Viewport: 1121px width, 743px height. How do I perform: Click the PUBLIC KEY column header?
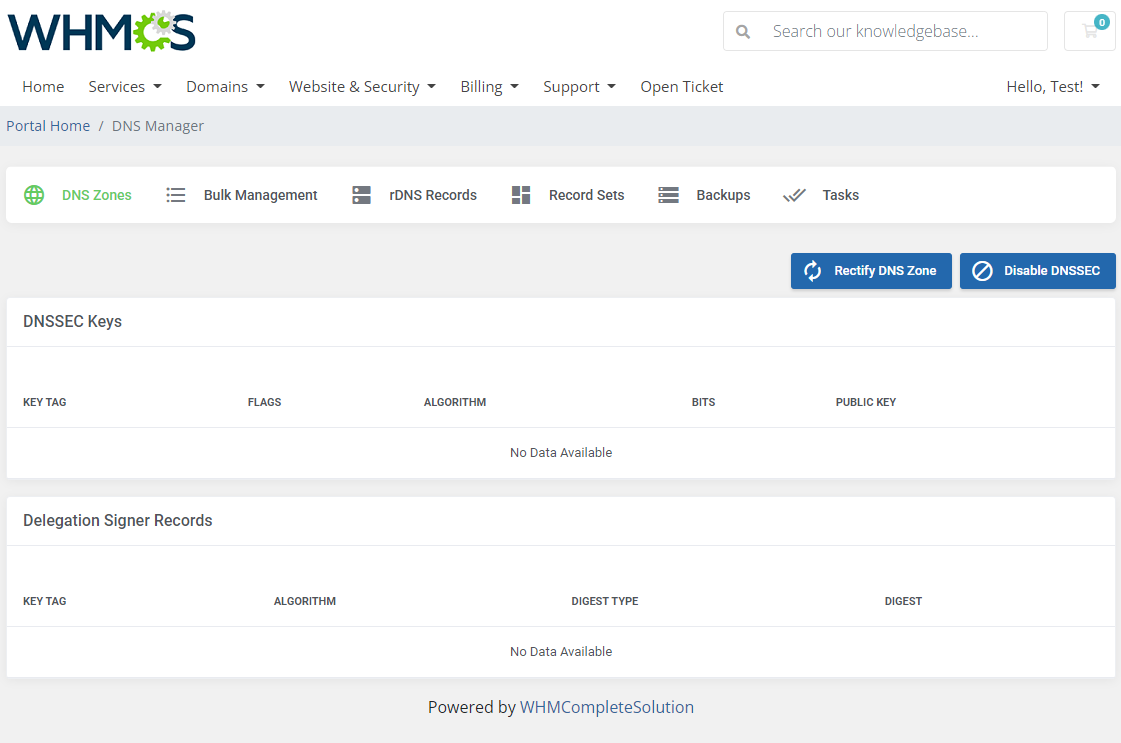pos(866,402)
